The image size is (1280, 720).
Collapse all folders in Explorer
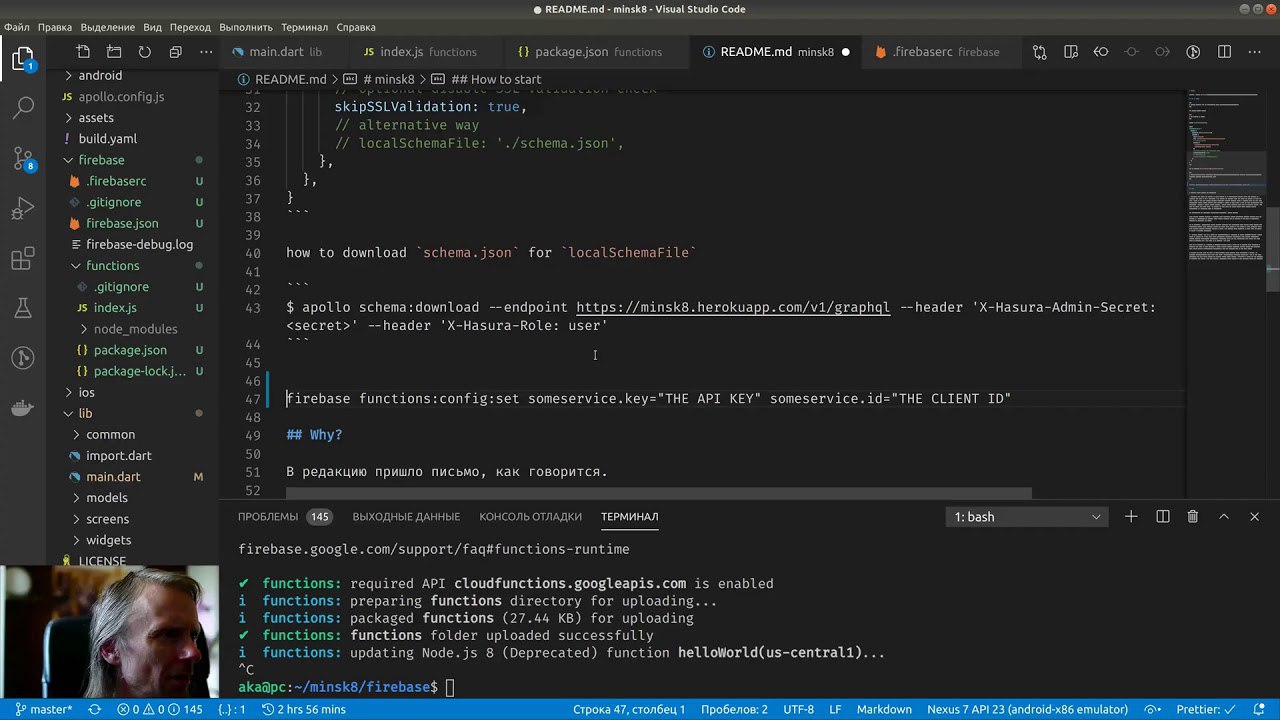pyautogui.click(x=176, y=52)
